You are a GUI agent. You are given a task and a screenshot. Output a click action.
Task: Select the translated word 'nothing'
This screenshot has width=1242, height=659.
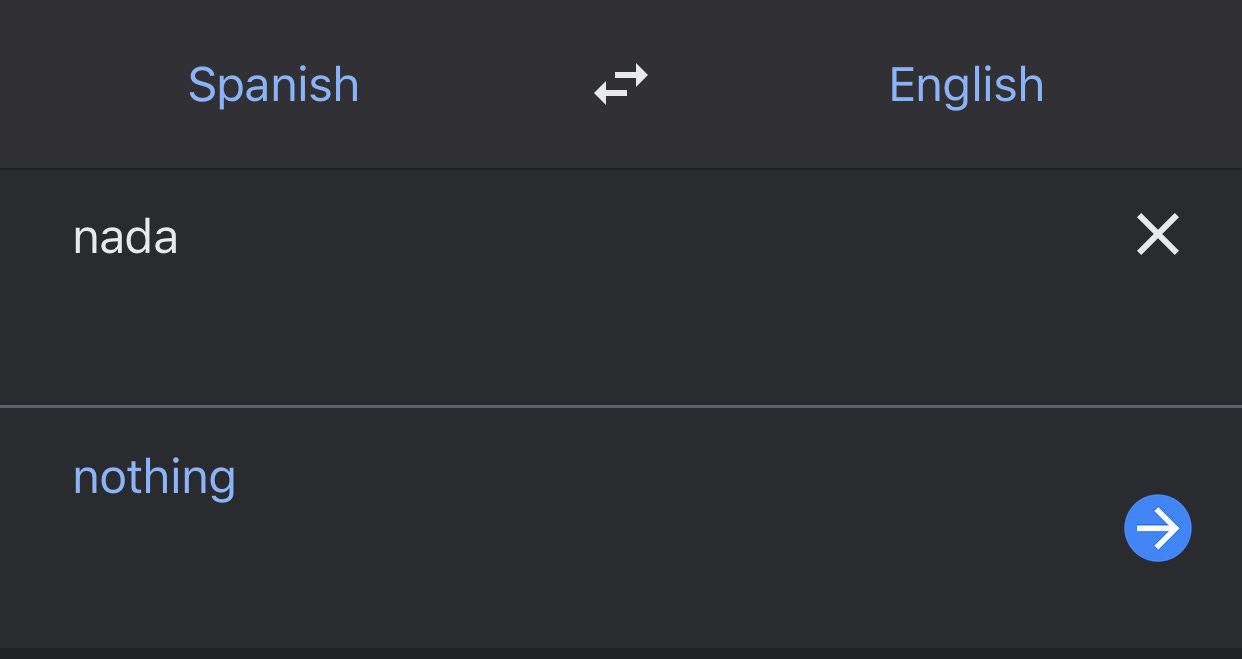coord(154,477)
